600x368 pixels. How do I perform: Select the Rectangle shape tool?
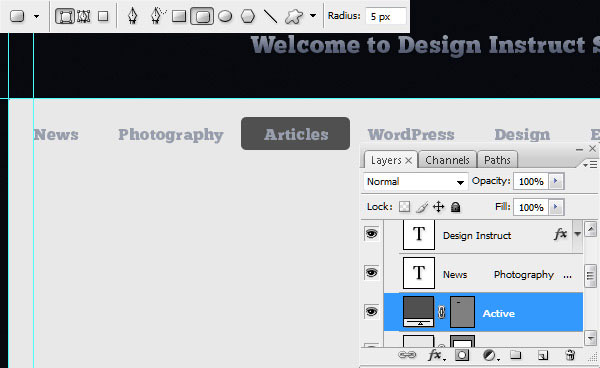(x=179, y=16)
